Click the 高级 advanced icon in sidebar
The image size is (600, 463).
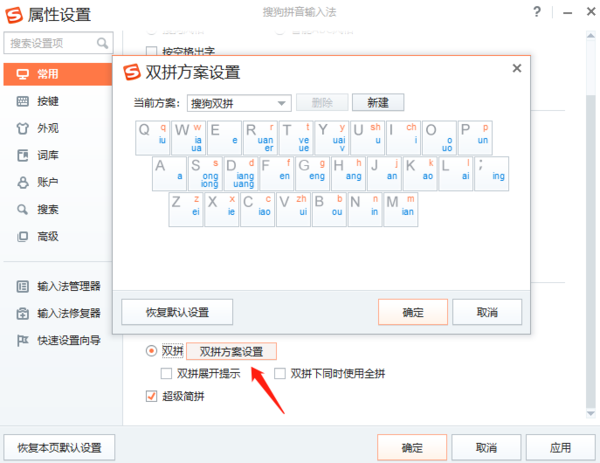click(x=23, y=236)
